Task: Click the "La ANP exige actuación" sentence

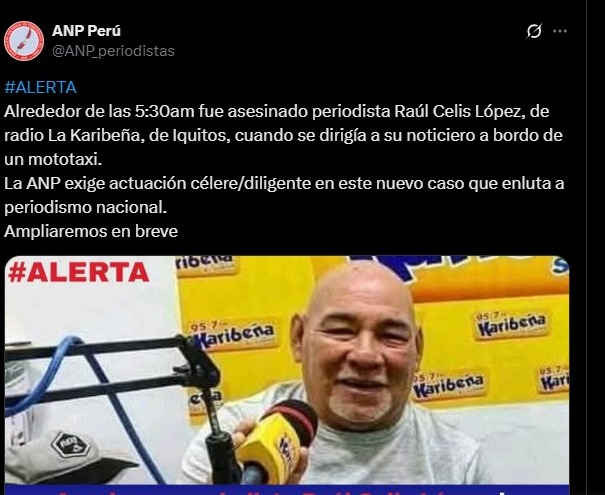Action: (284, 195)
